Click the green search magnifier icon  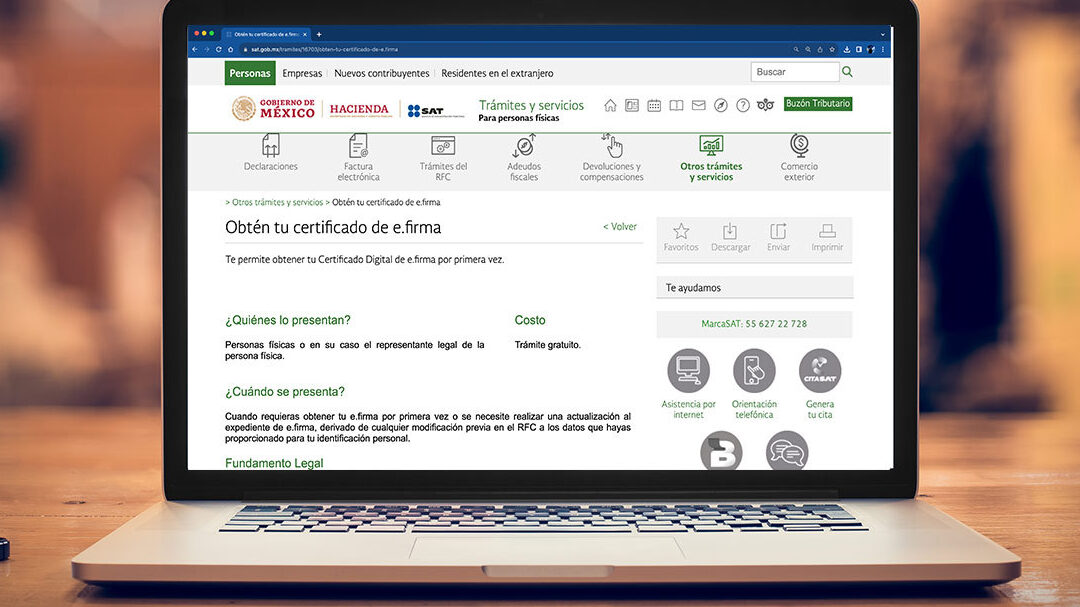point(847,72)
